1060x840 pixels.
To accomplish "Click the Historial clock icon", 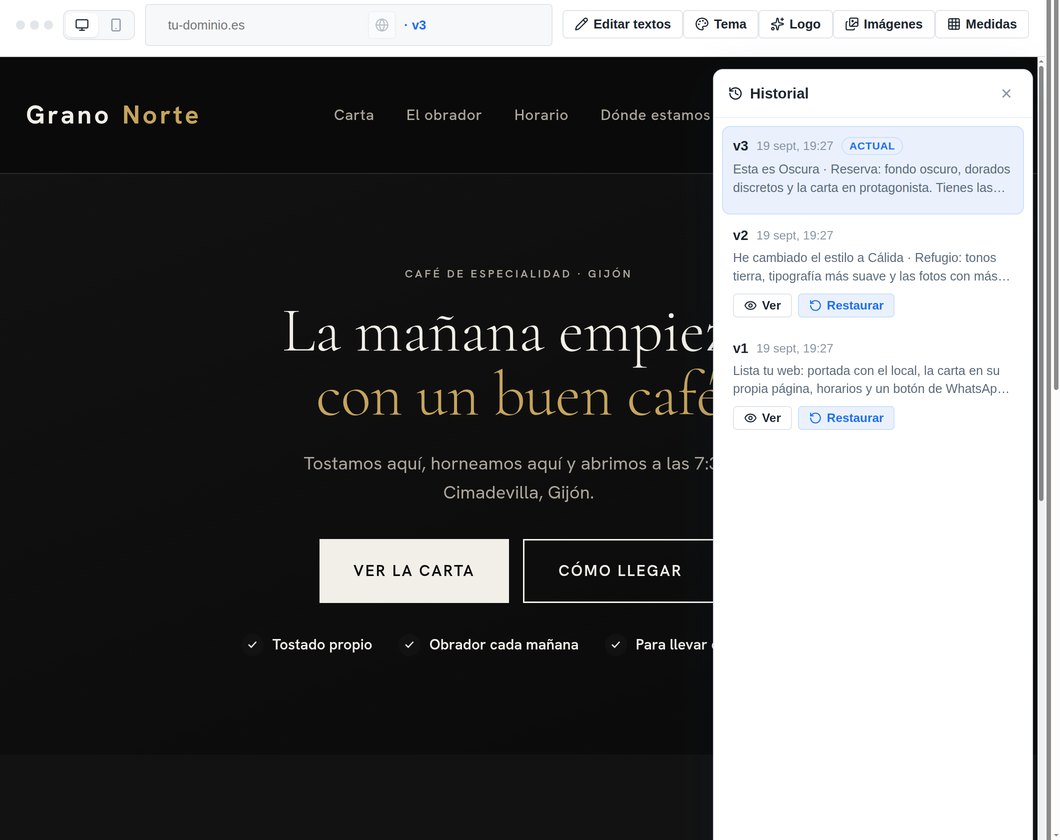I will pyautogui.click(x=736, y=93).
